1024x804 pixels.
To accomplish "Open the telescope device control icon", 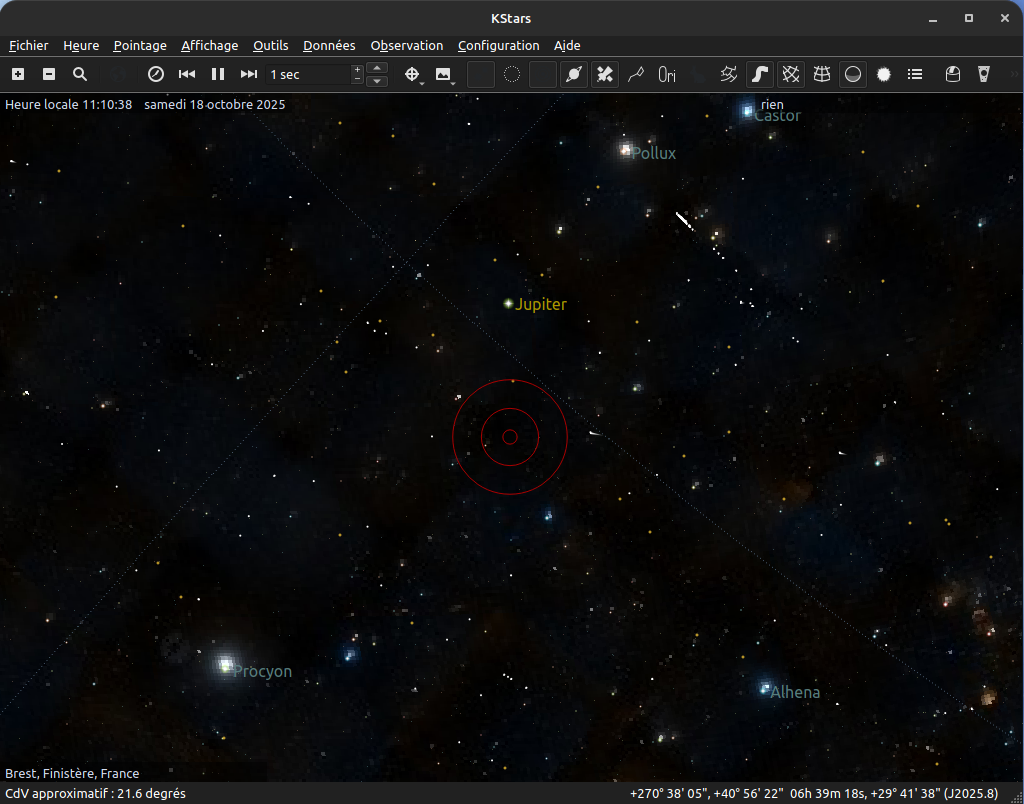I will (984, 74).
